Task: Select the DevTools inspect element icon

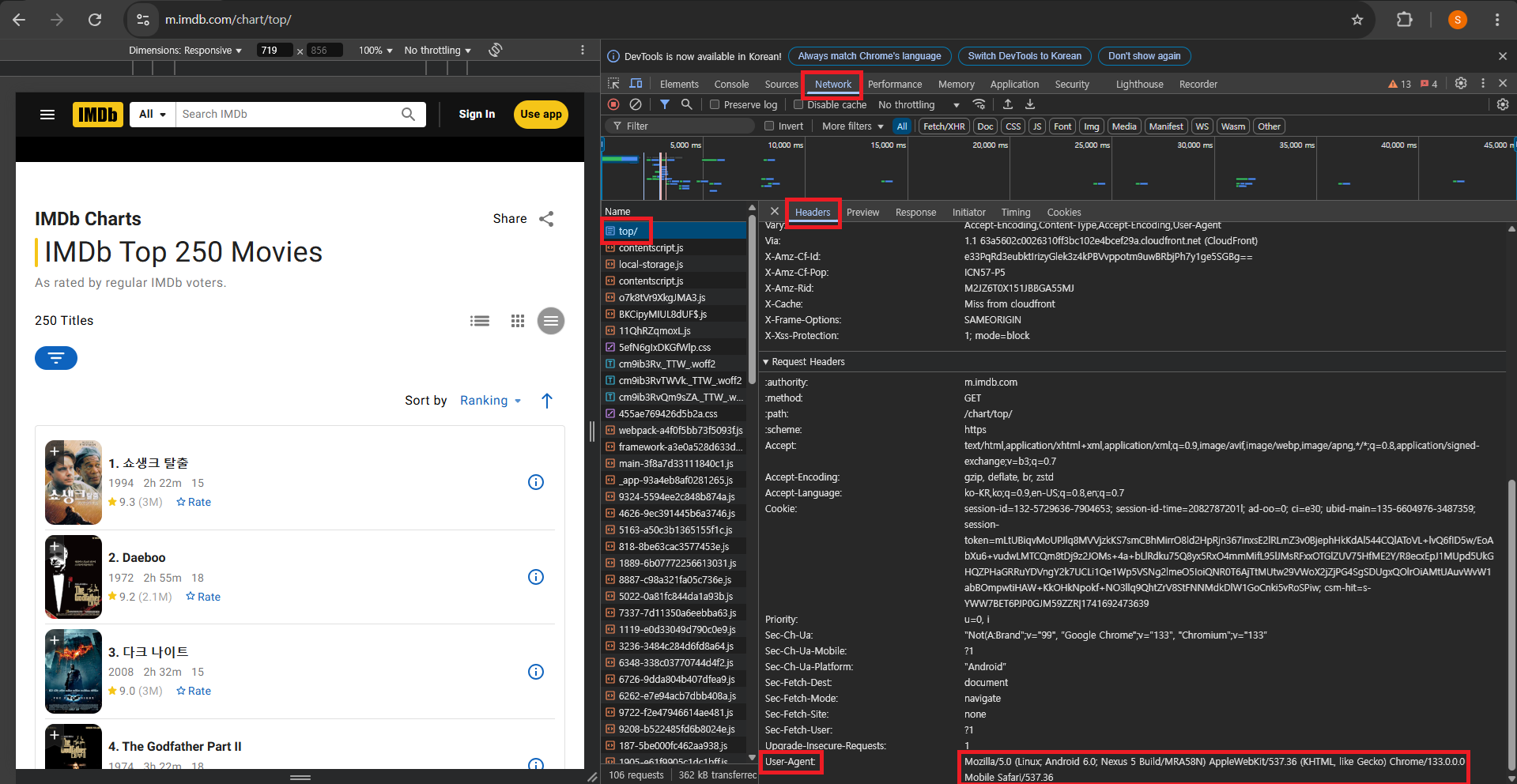Action: tap(613, 84)
